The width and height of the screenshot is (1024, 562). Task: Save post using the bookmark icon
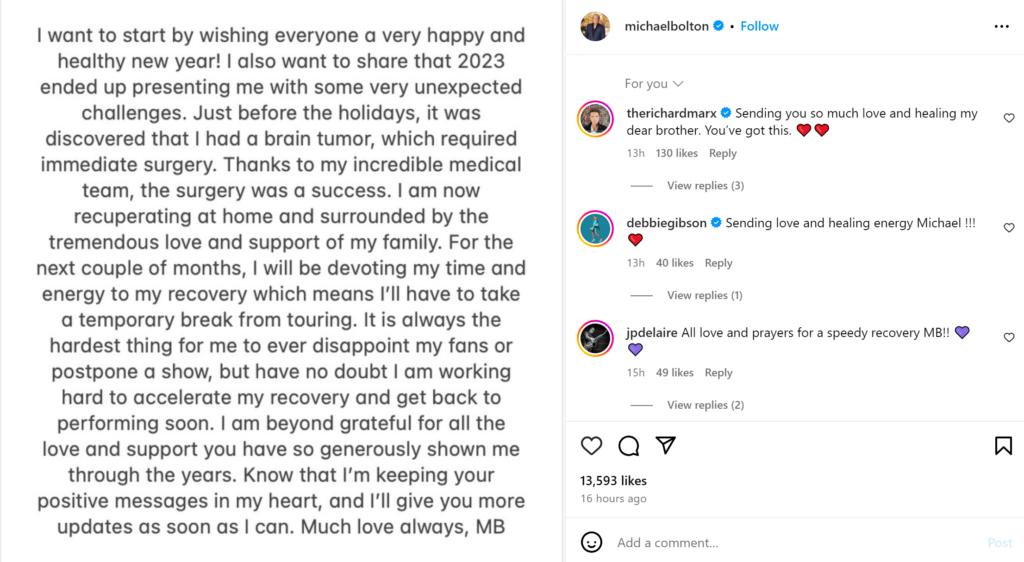click(1003, 446)
